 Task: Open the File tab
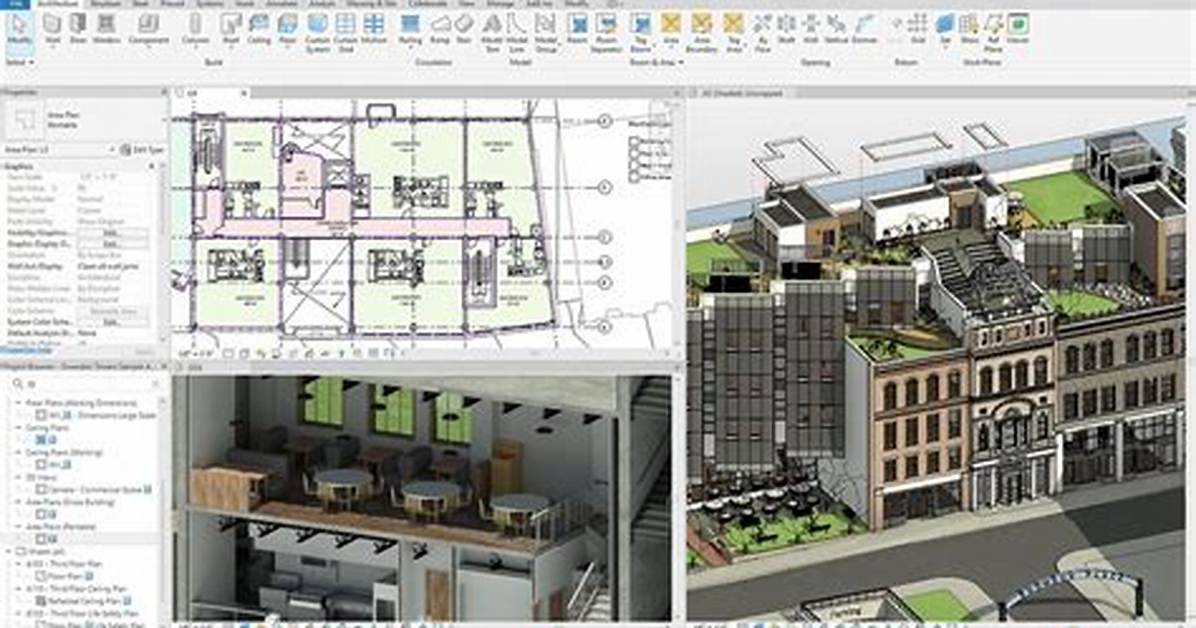coord(15,4)
